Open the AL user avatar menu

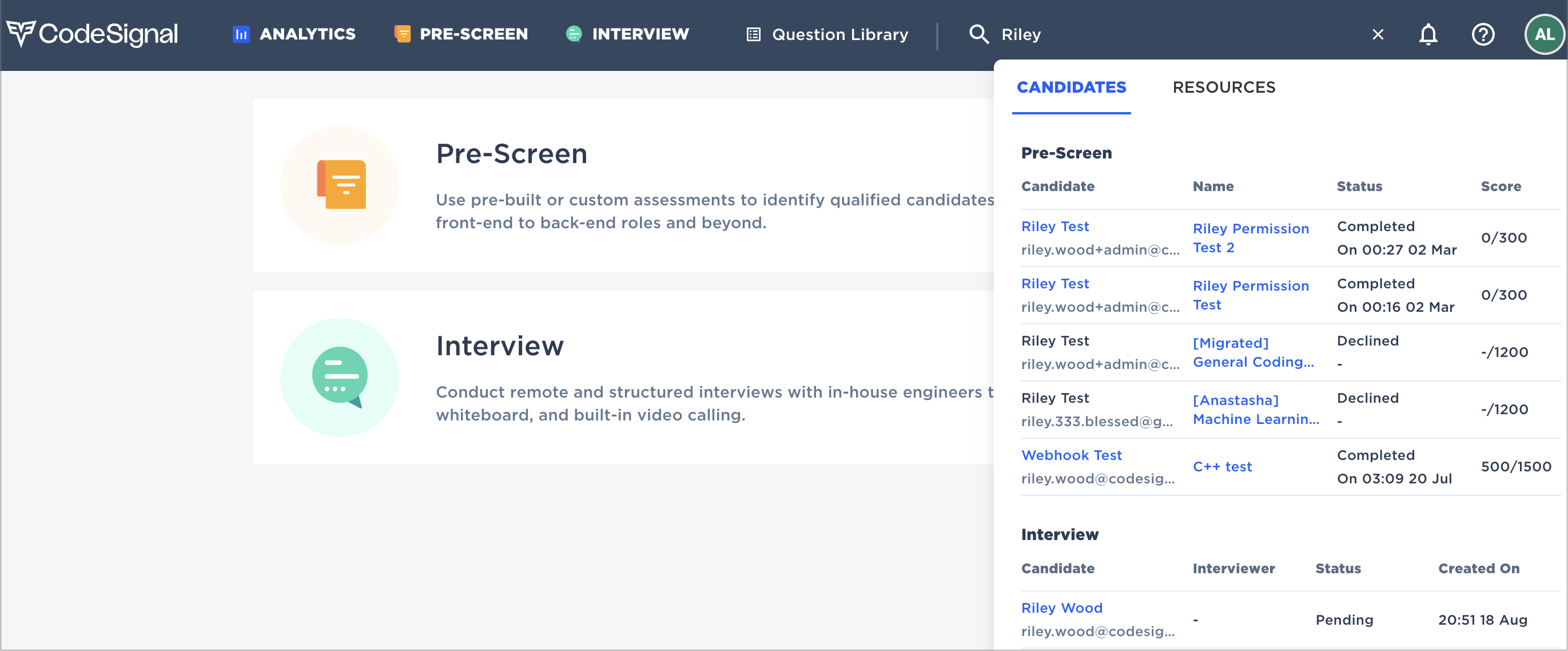1543,35
